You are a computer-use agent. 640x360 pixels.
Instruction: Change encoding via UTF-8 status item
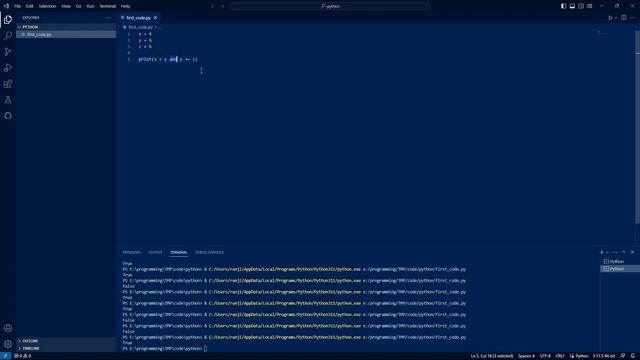(545, 356)
